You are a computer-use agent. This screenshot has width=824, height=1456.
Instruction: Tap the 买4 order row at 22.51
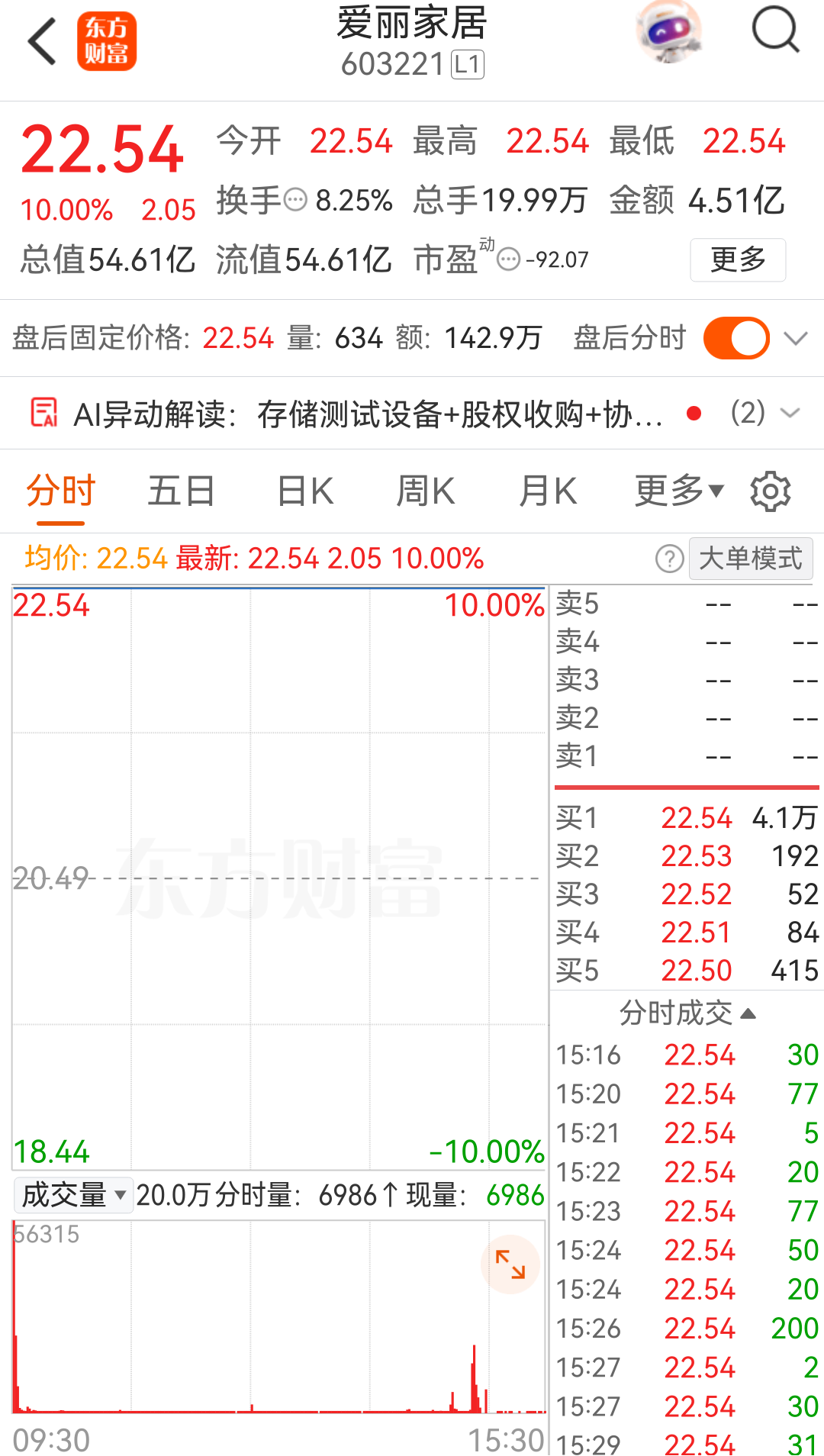(x=687, y=933)
